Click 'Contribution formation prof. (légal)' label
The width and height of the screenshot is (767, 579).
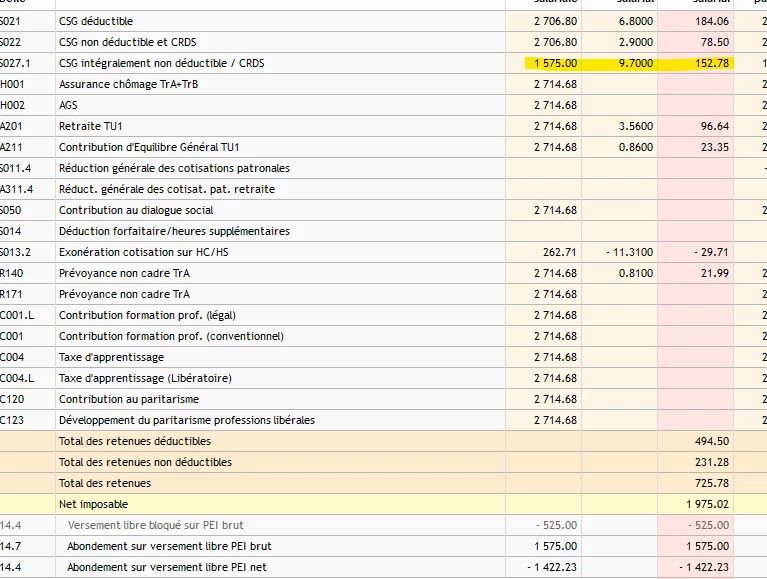pos(147,315)
